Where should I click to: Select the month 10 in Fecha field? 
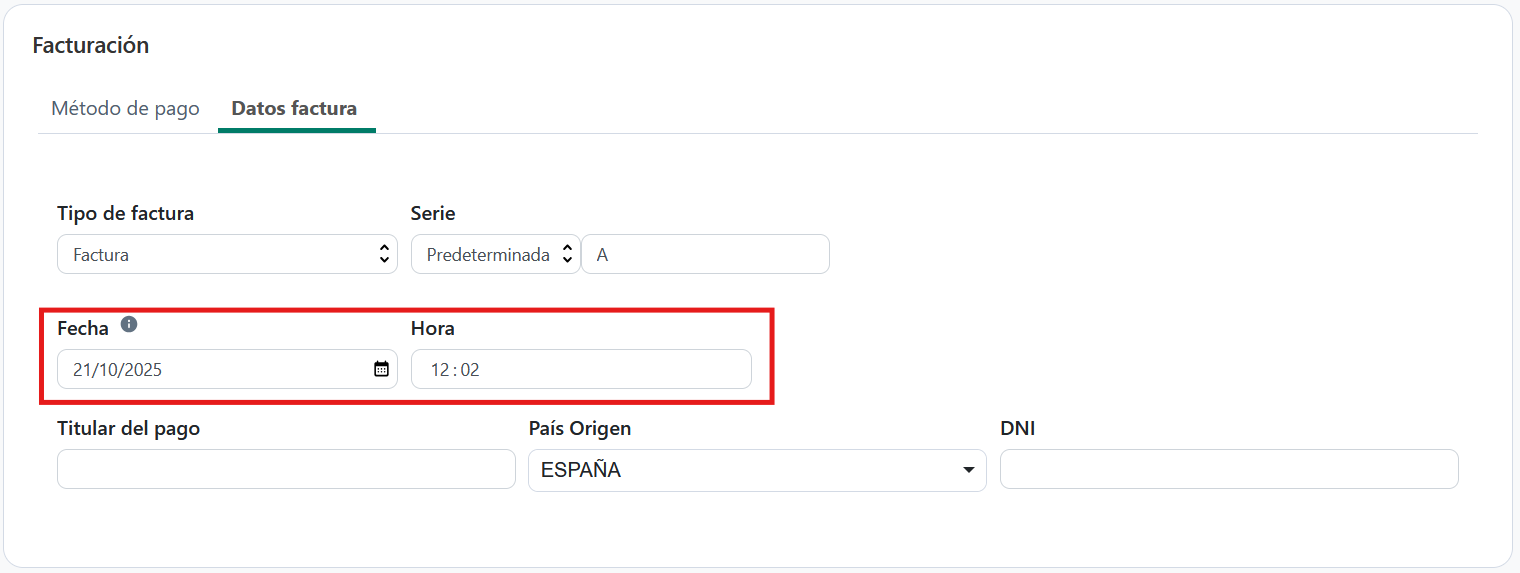coord(107,370)
